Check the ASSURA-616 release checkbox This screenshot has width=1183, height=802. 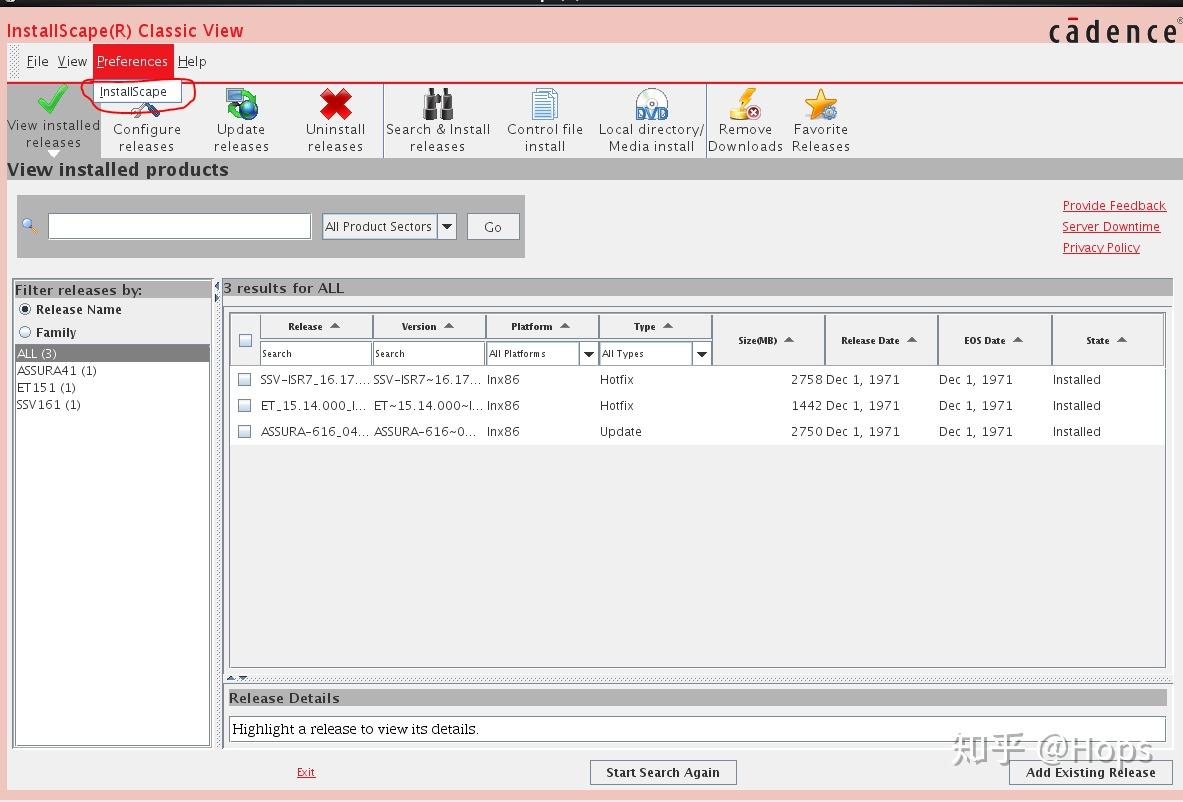[x=245, y=431]
